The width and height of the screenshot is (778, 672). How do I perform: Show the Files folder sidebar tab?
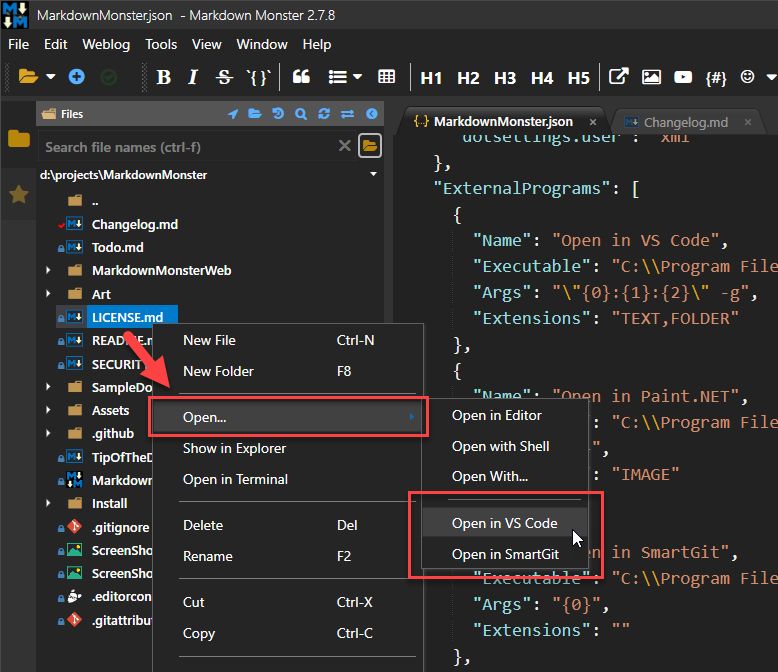point(18,138)
